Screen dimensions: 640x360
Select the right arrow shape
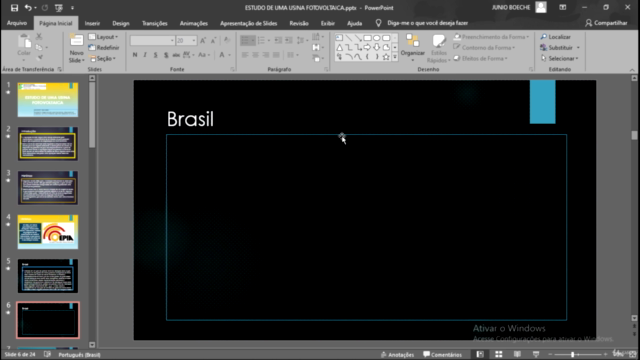[367, 47]
